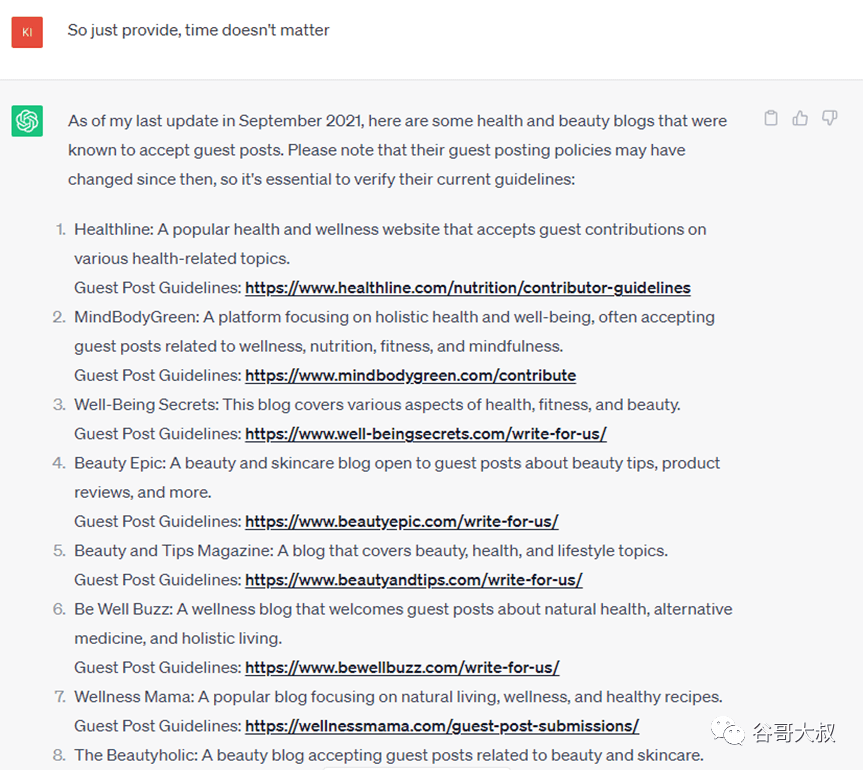The width and height of the screenshot is (863, 770).
Task: Click the red KI user avatar
Action: pyautogui.click(x=27, y=32)
